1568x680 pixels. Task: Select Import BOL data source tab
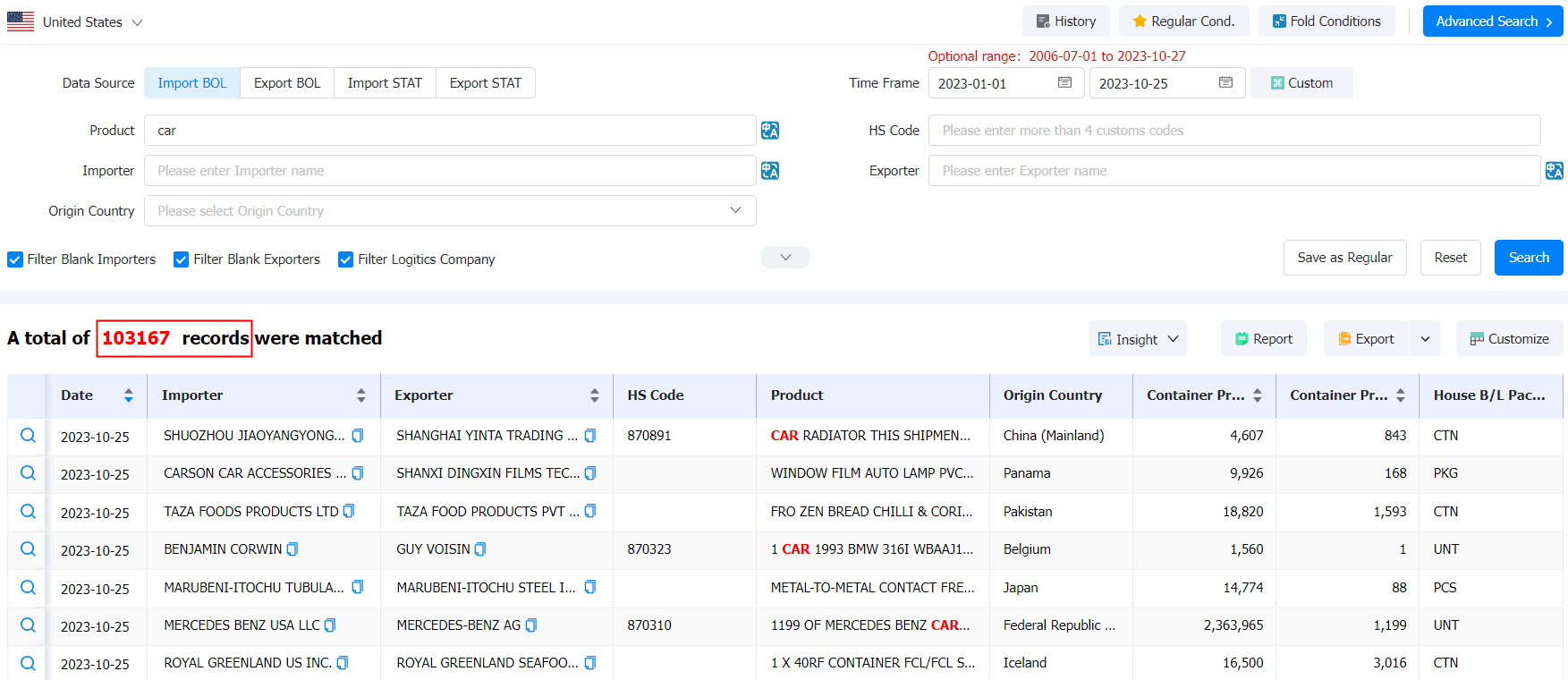coord(192,83)
